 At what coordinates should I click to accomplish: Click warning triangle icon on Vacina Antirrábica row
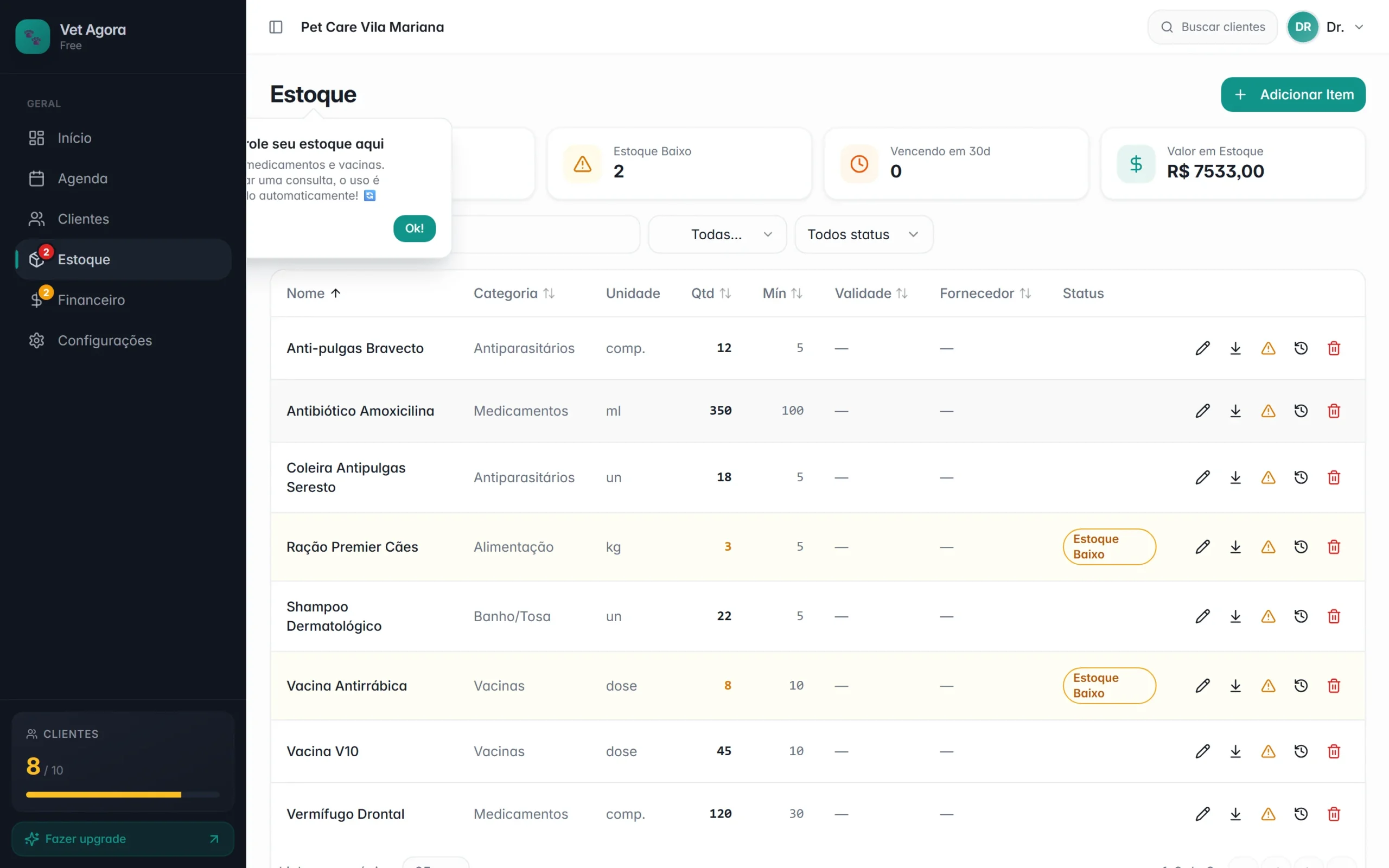(1268, 685)
